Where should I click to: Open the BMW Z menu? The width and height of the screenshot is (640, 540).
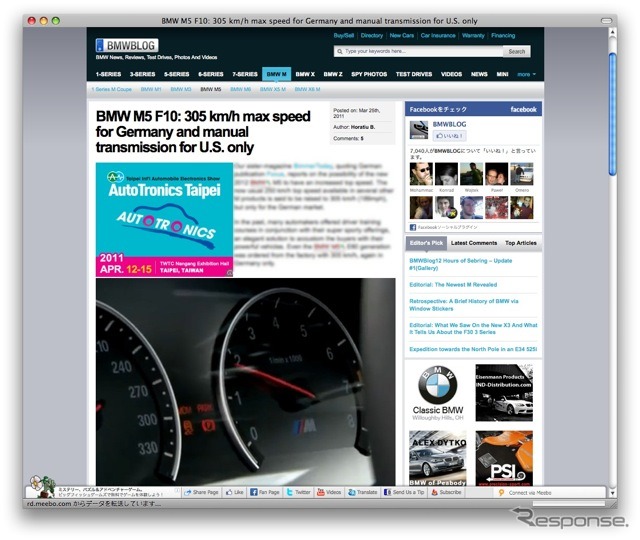tap(333, 74)
